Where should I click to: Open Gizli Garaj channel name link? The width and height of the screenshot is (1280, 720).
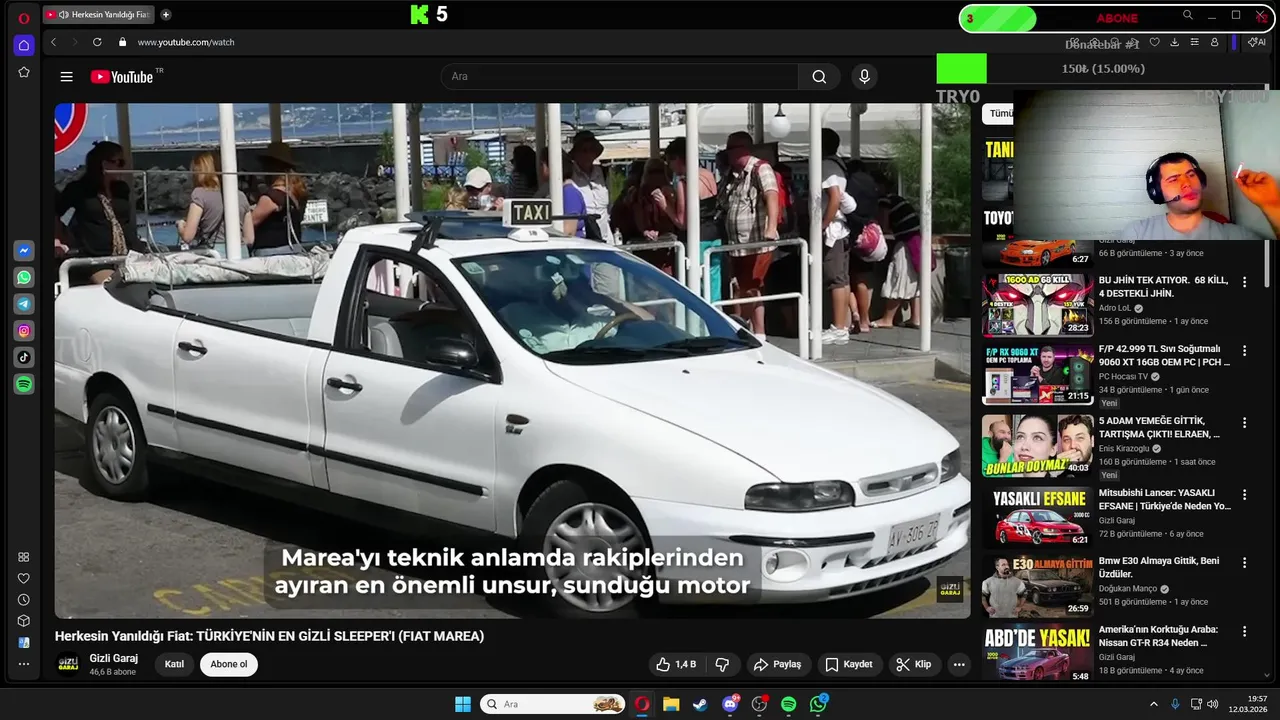tap(114, 658)
